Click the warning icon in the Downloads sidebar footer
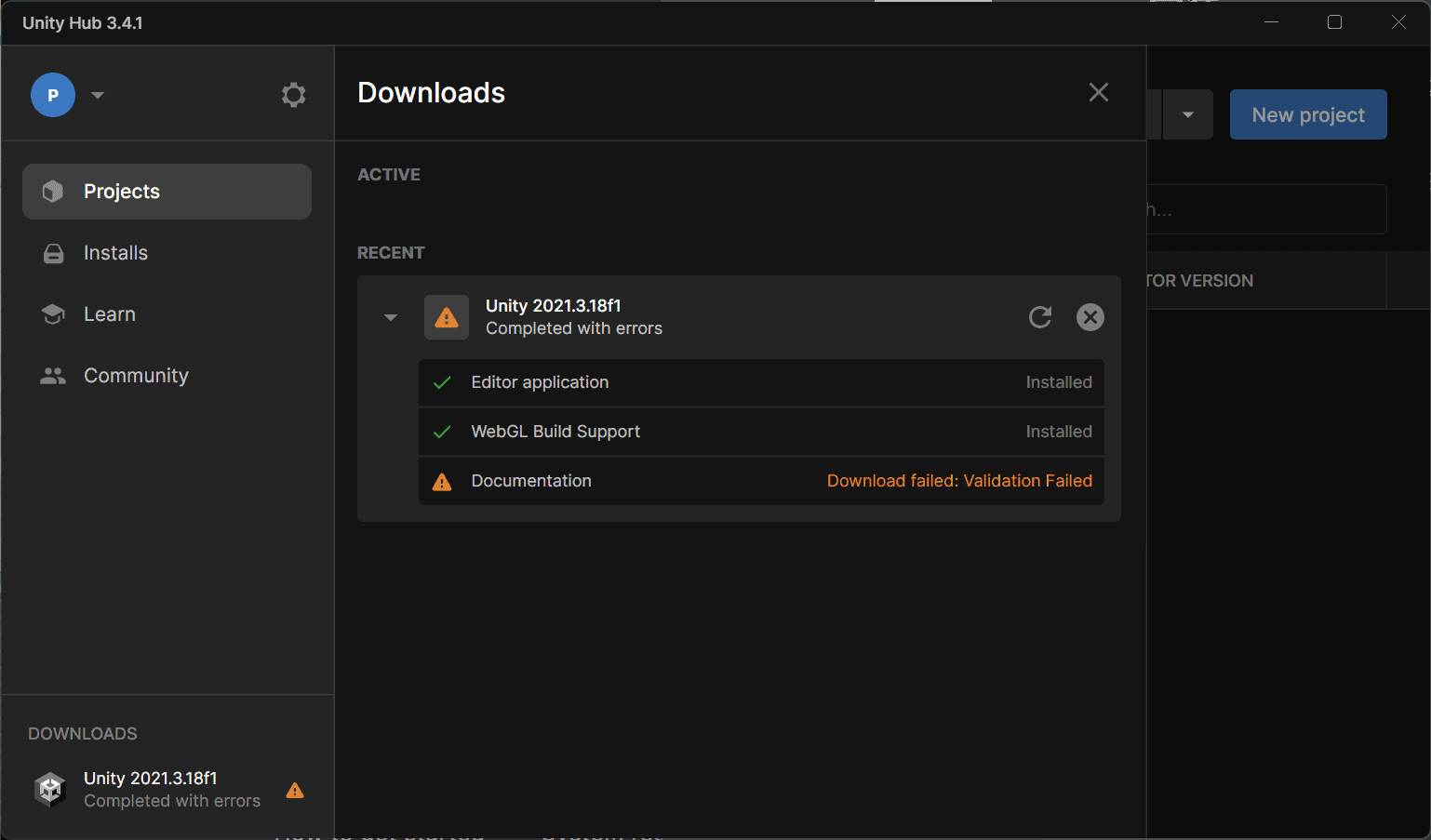The image size is (1431, 840). pos(295,791)
